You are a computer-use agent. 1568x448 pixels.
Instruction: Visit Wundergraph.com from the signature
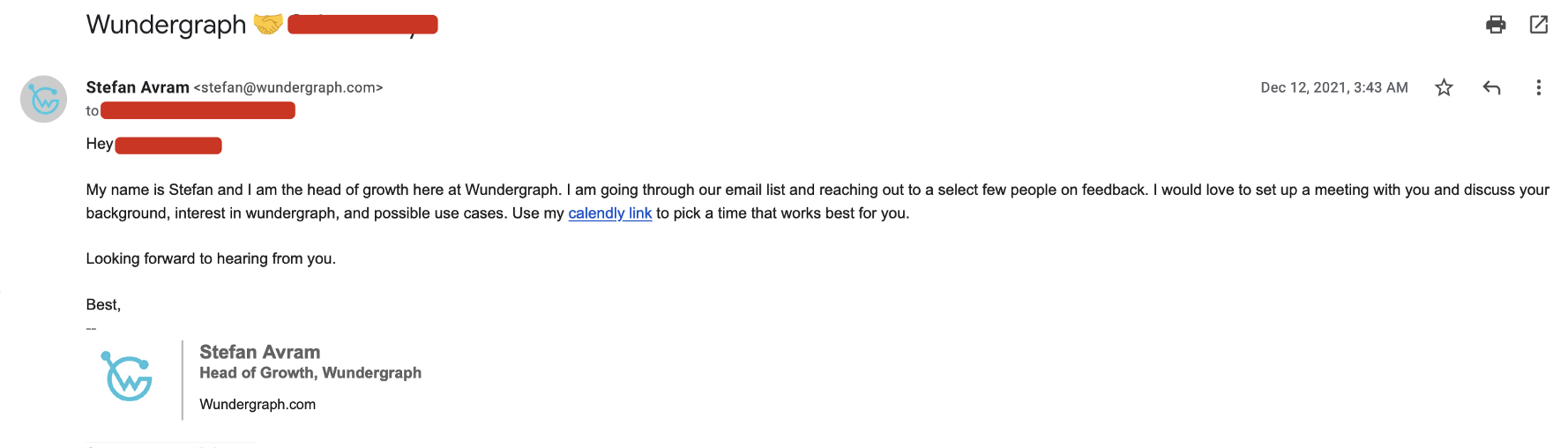tap(258, 404)
